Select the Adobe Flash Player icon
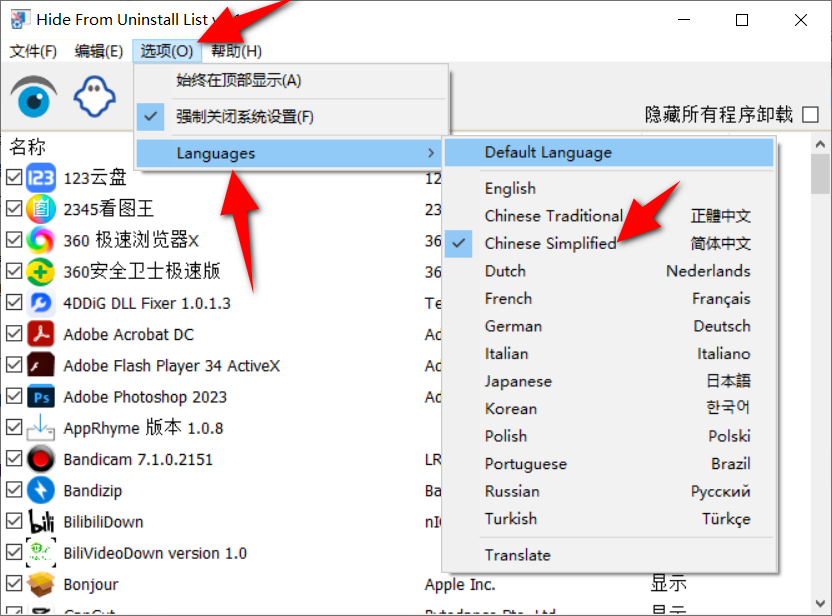 (41, 366)
